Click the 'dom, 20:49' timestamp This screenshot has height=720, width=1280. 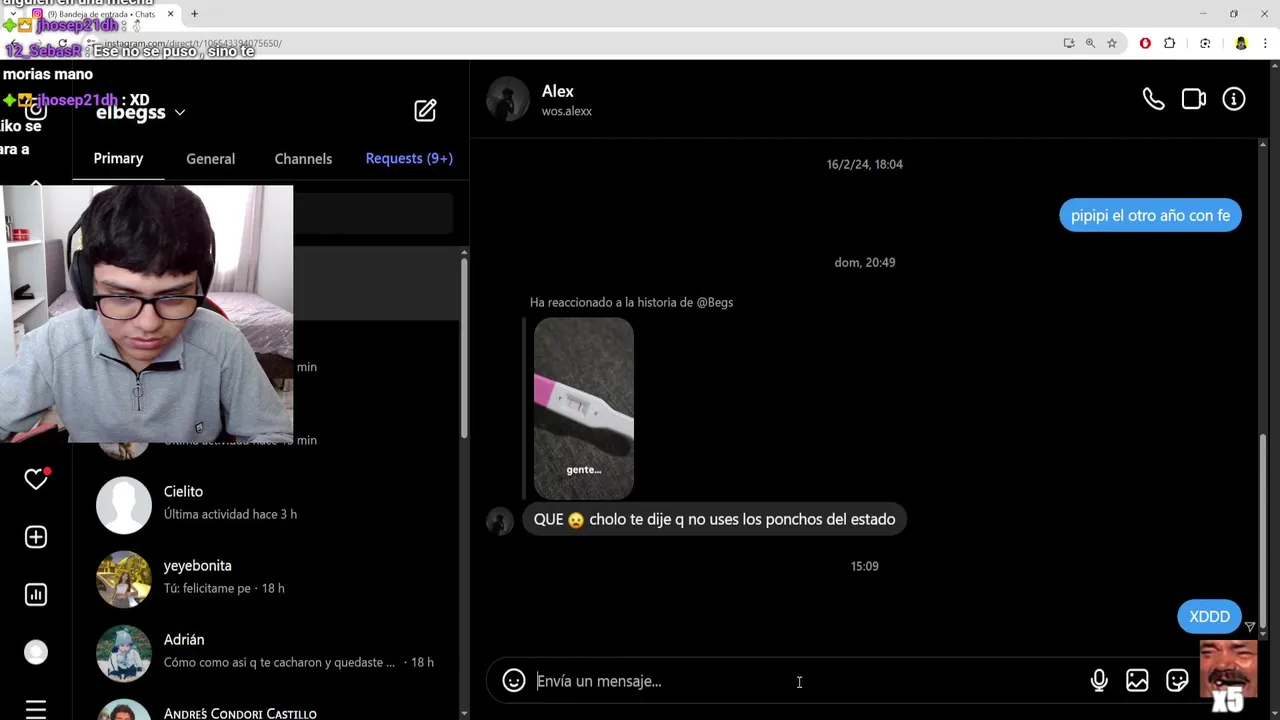[x=865, y=262]
